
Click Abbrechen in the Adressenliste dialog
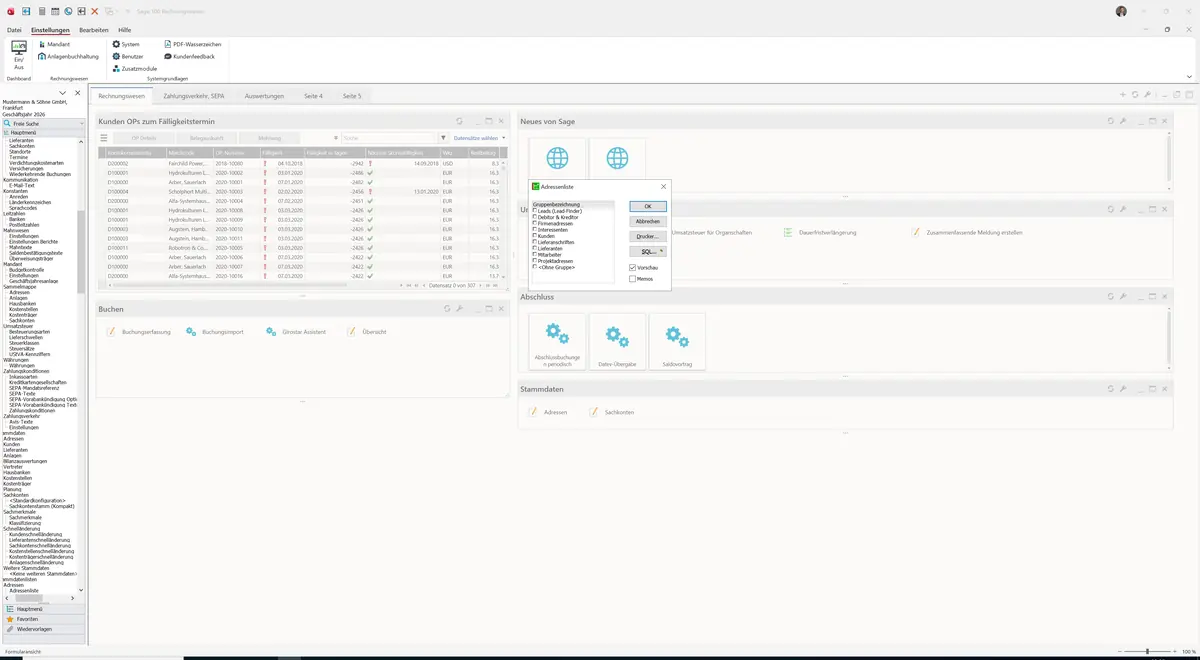(648, 221)
